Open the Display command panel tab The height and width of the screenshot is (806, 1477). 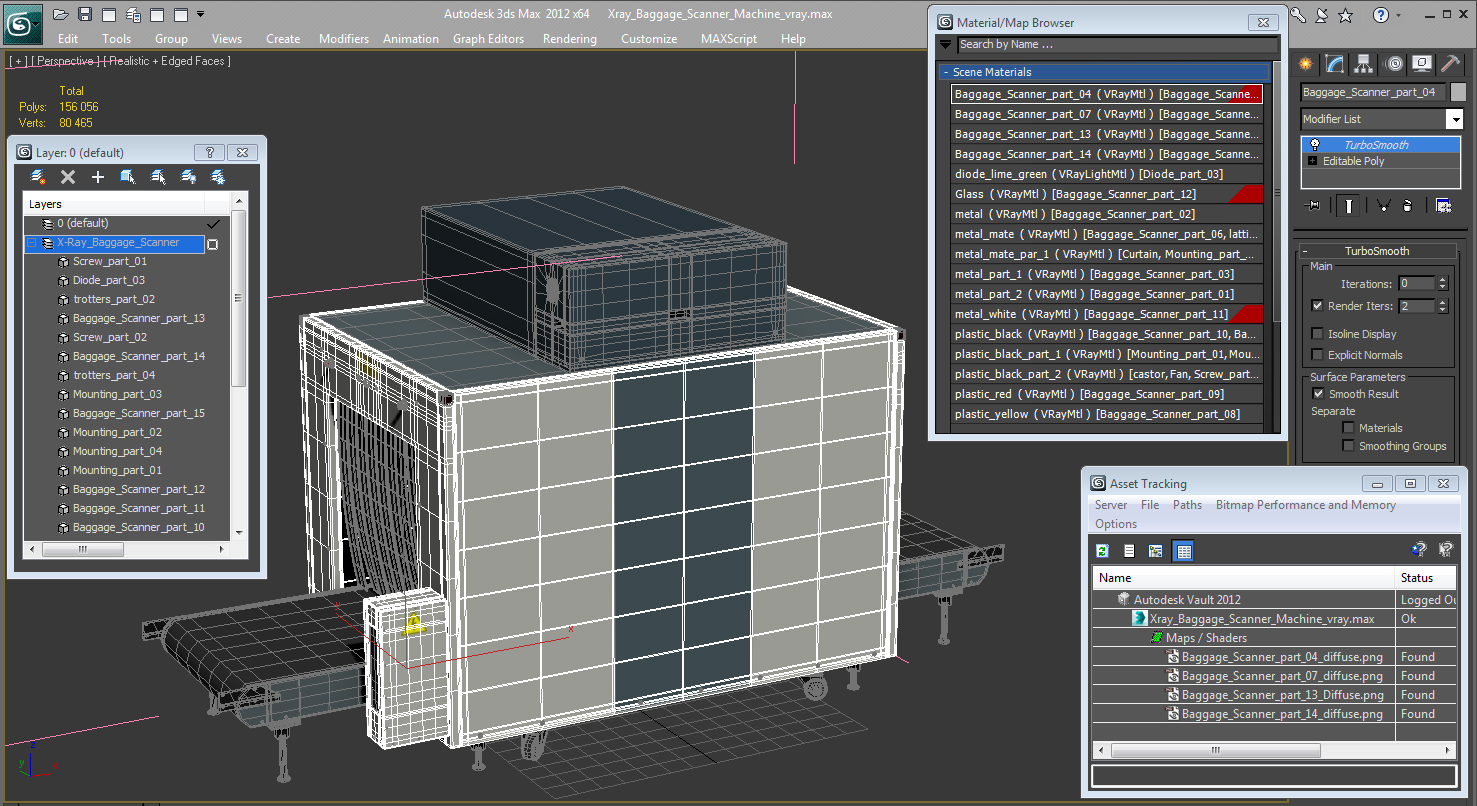[1422, 64]
